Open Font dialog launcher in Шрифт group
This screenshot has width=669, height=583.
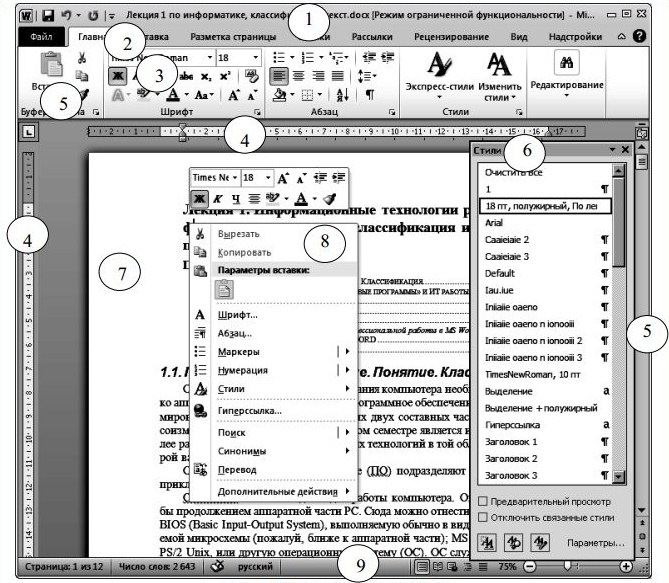coord(257,112)
